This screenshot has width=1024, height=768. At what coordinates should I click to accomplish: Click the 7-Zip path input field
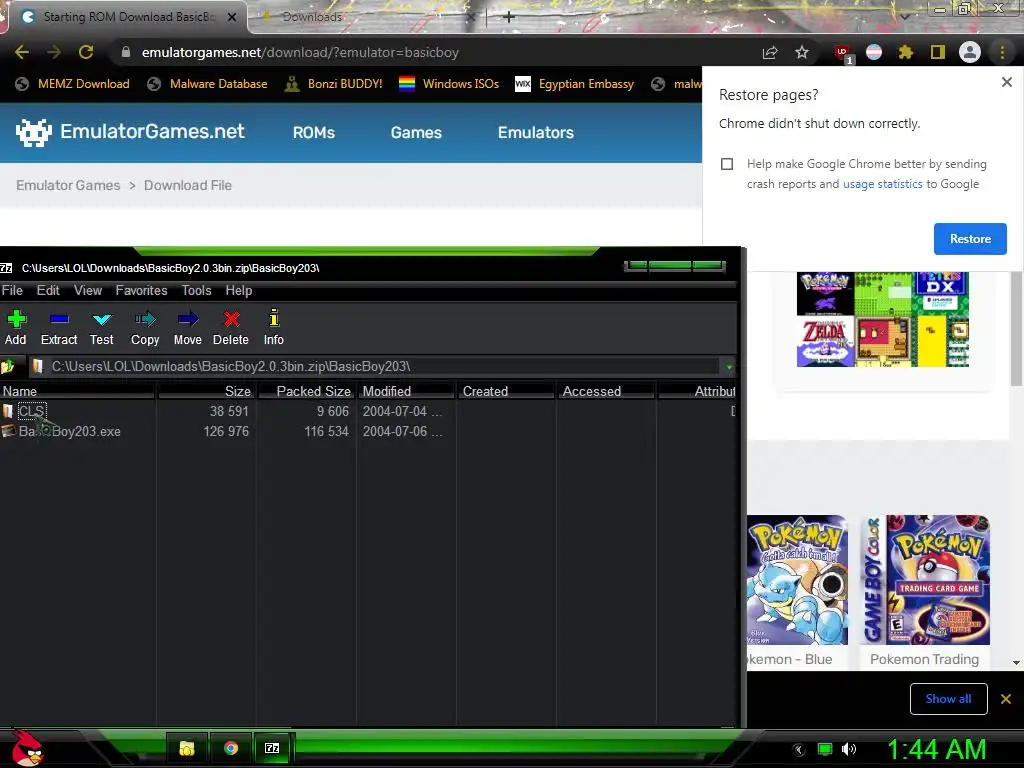[376, 367]
